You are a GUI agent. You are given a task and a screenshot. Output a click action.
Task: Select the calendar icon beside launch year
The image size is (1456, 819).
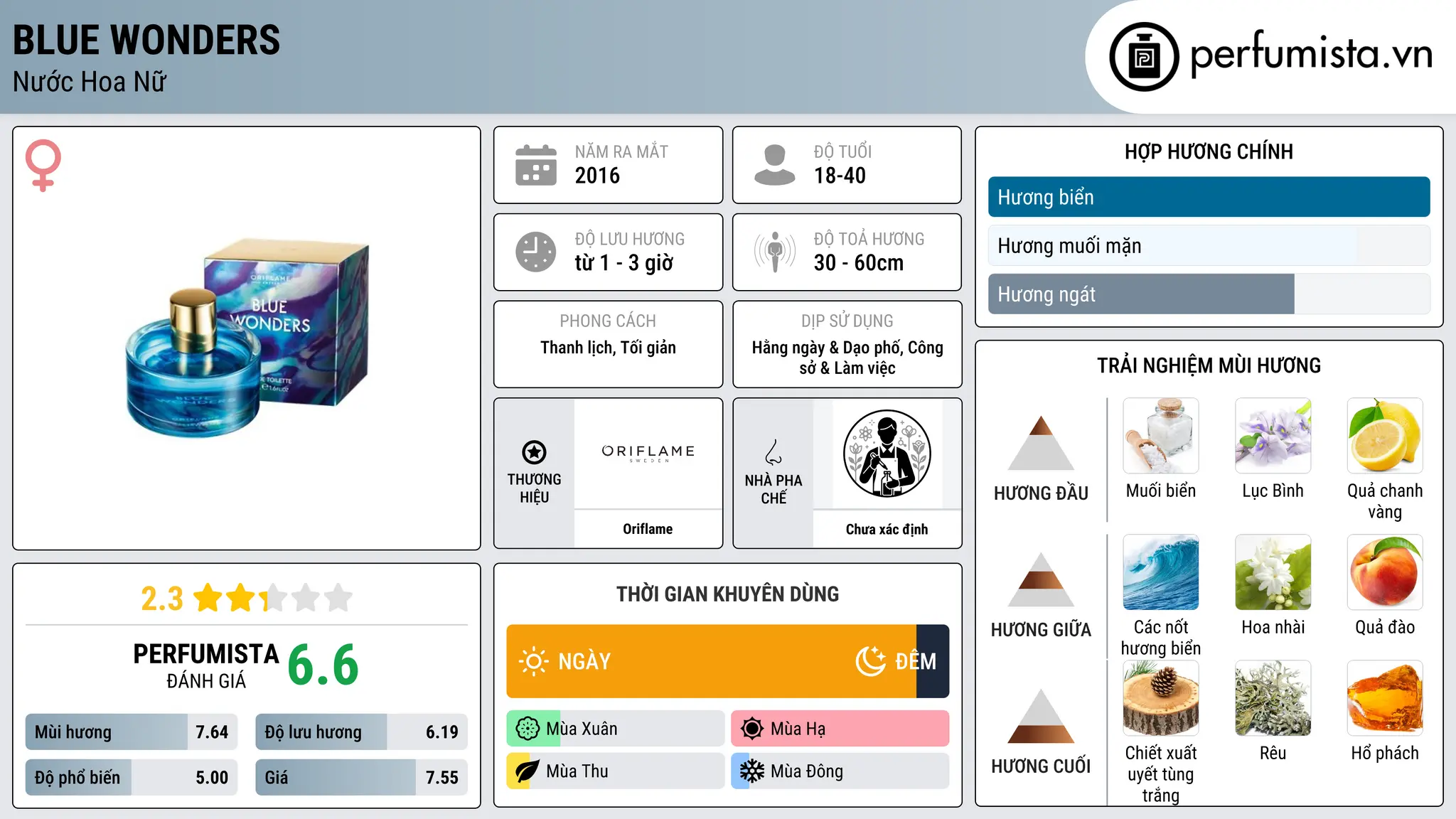click(536, 165)
